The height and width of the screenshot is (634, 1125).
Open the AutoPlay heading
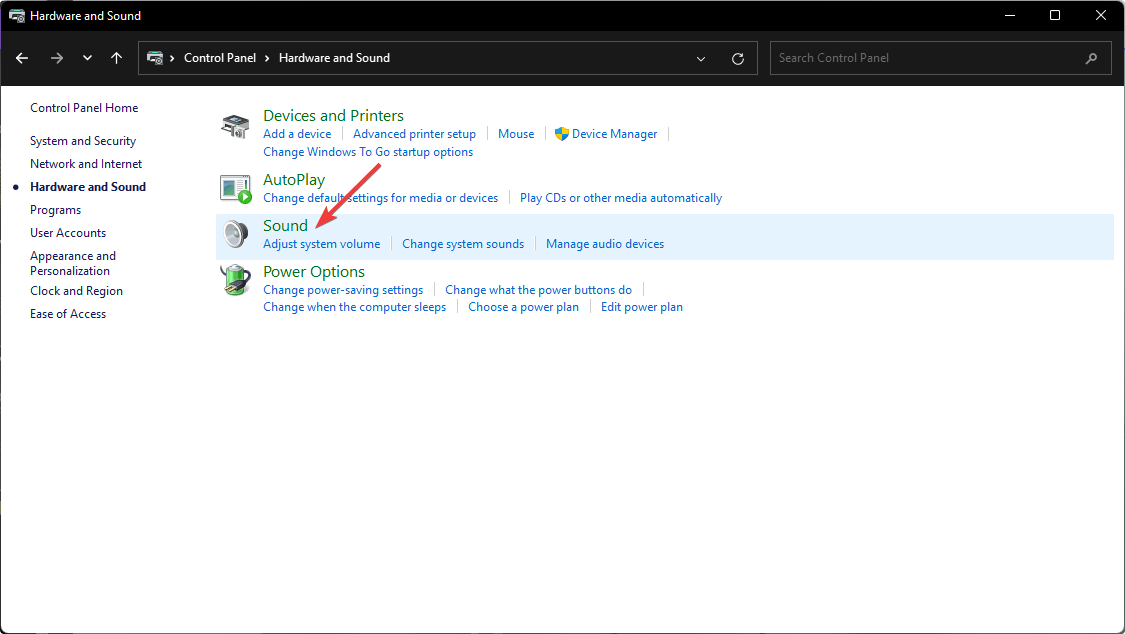293,179
